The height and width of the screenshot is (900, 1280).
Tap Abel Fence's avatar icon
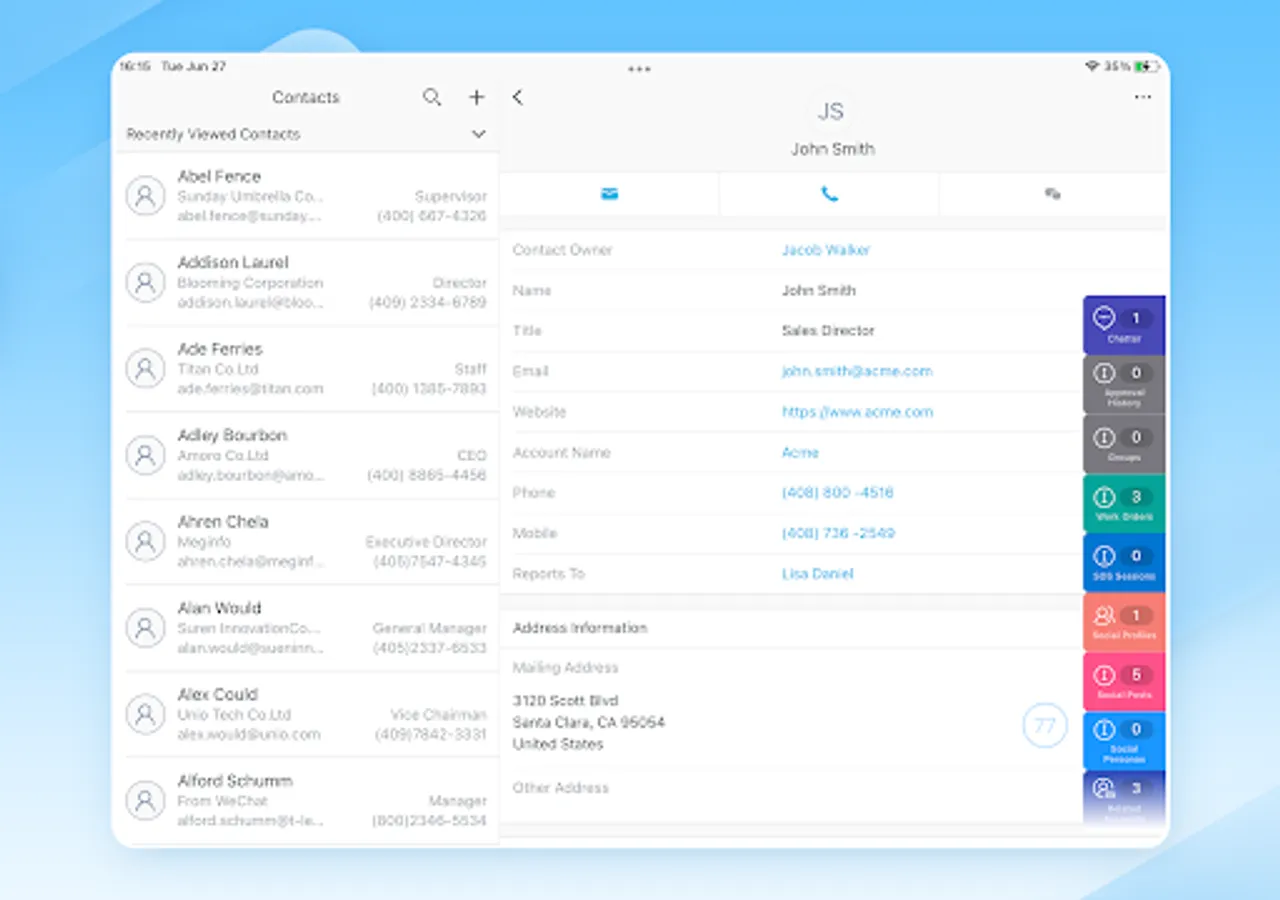(145, 196)
